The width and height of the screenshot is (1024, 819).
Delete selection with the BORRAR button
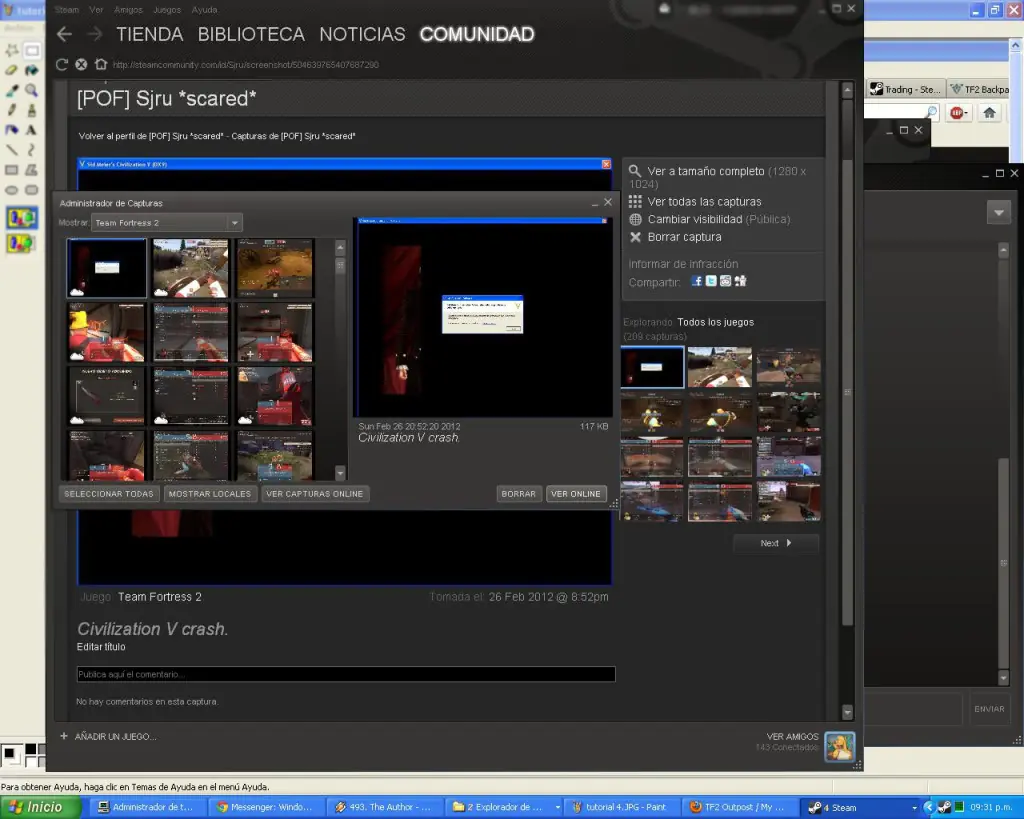point(519,494)
